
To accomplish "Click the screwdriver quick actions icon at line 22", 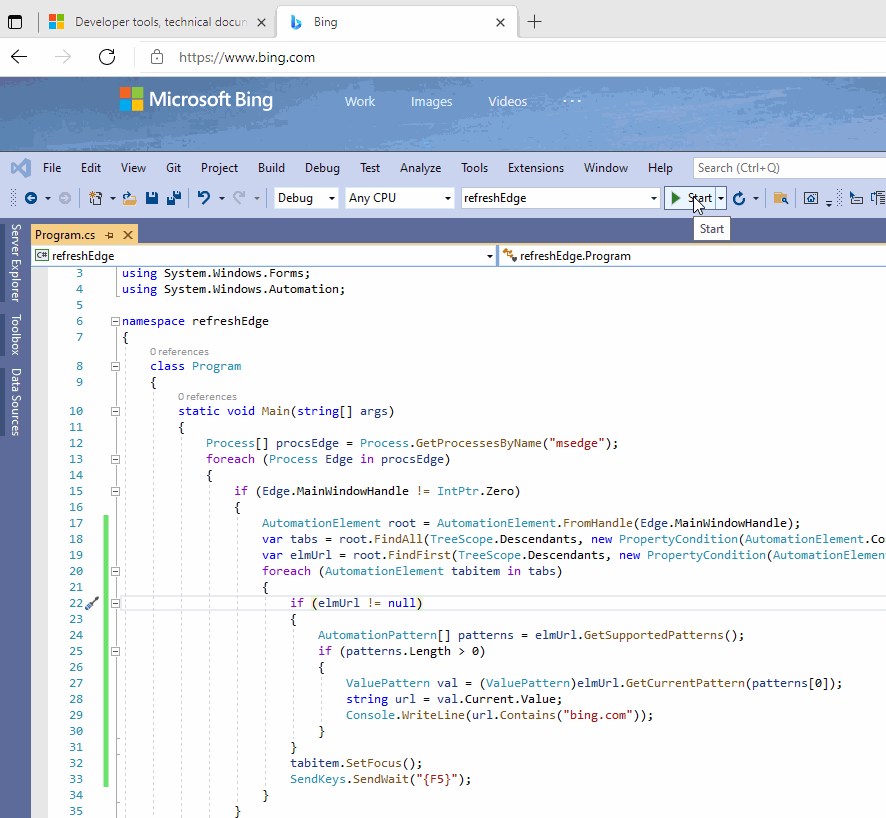I will [92, 603].
